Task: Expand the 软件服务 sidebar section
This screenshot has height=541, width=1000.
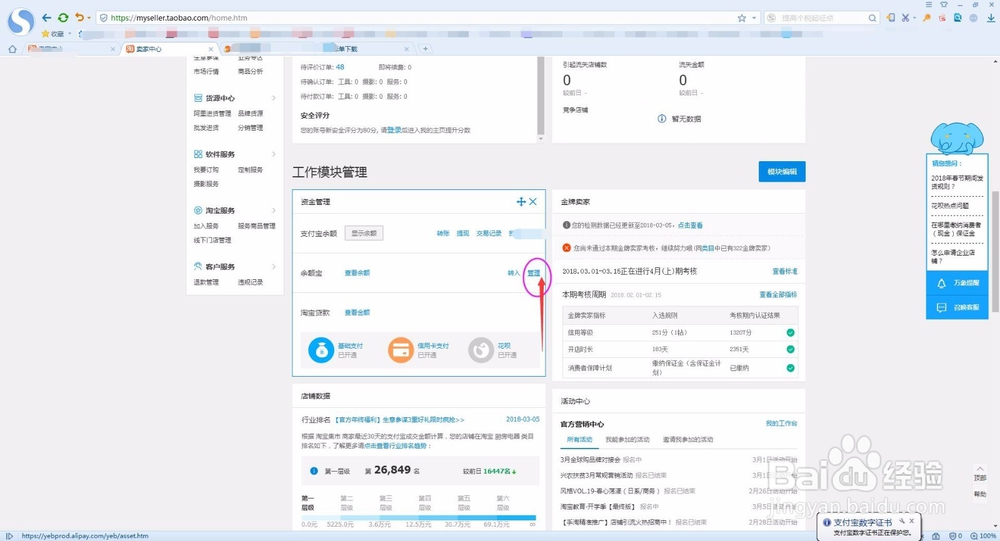Action: 274,154
